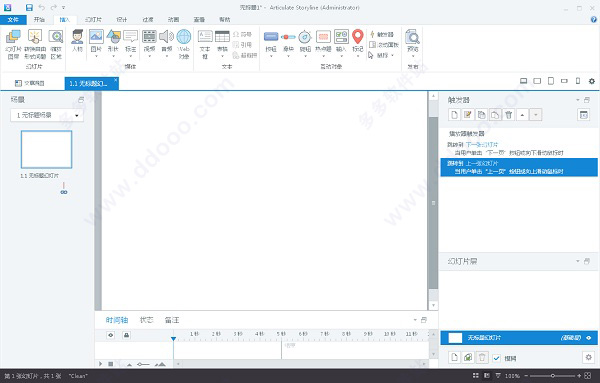The height and width of the screenshot is (383, 600).
Task: Select phone portrait preview
Action: 578,81
